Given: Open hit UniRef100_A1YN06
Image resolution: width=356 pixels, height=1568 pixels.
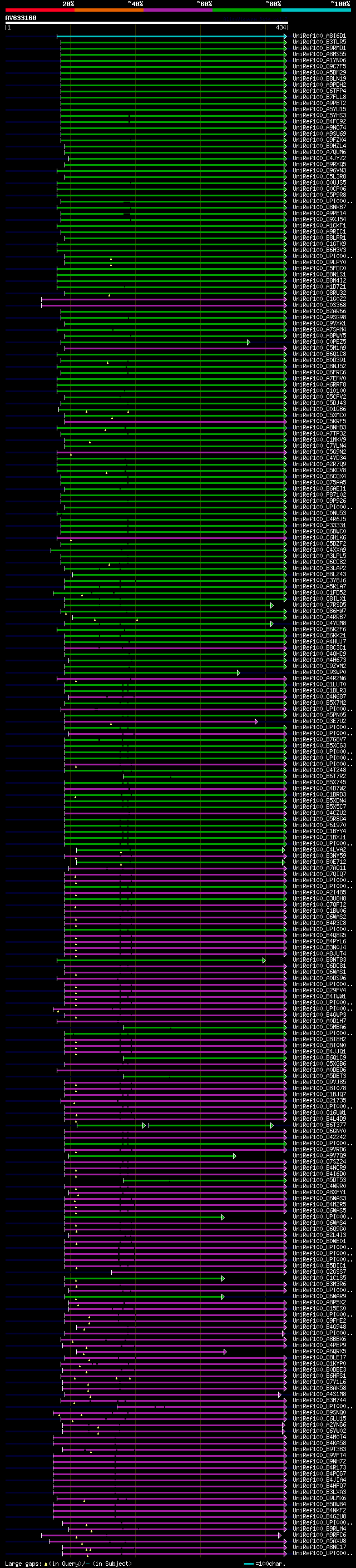Looking at the screenshot, I should click(x=319, y=60).
